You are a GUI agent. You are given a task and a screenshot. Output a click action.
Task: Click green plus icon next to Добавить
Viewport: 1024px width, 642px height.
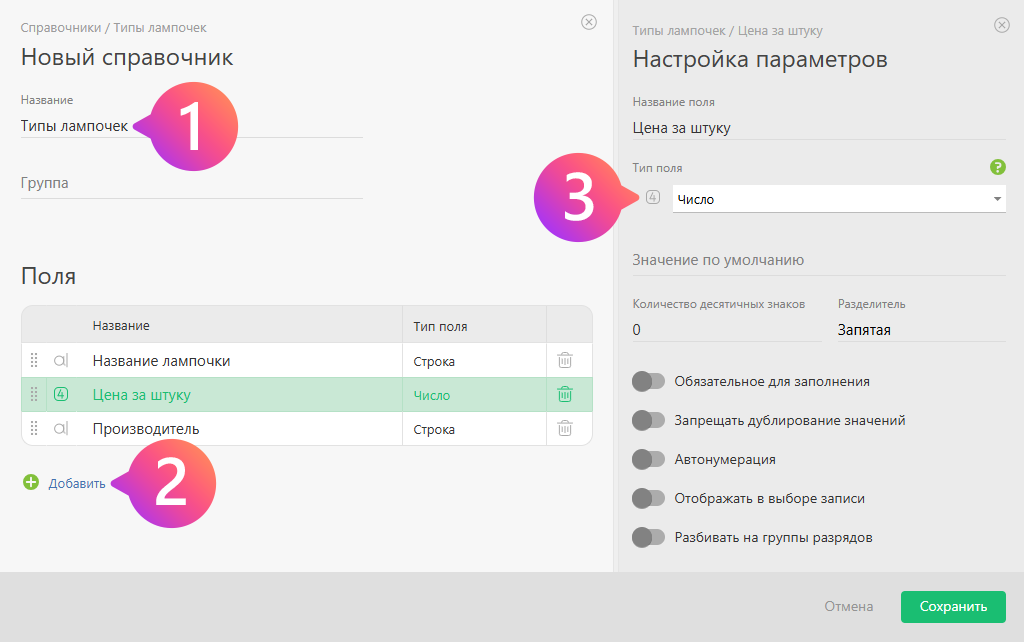pos(30,483)
